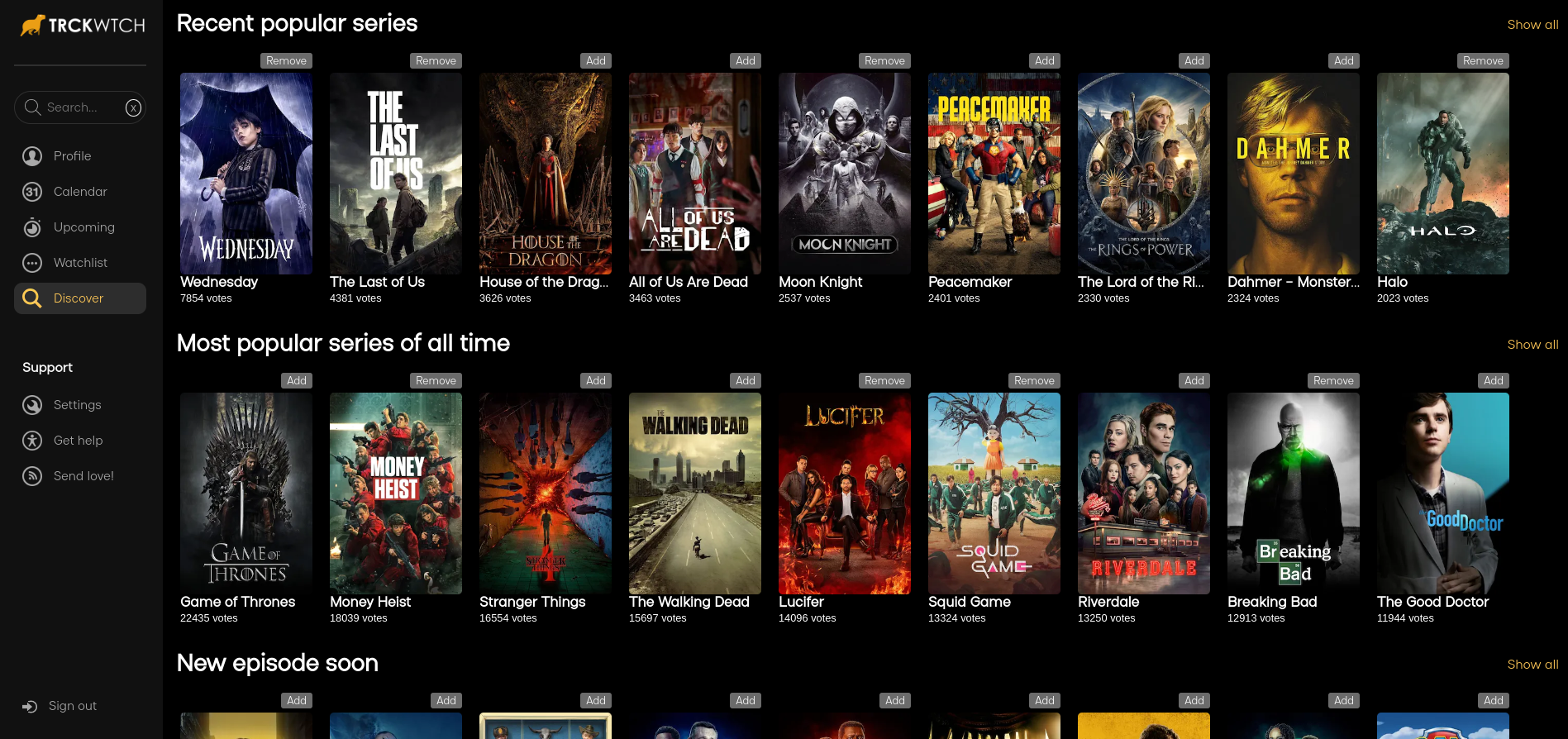
Task: Click the Send love icon
Action: (32, 476)
